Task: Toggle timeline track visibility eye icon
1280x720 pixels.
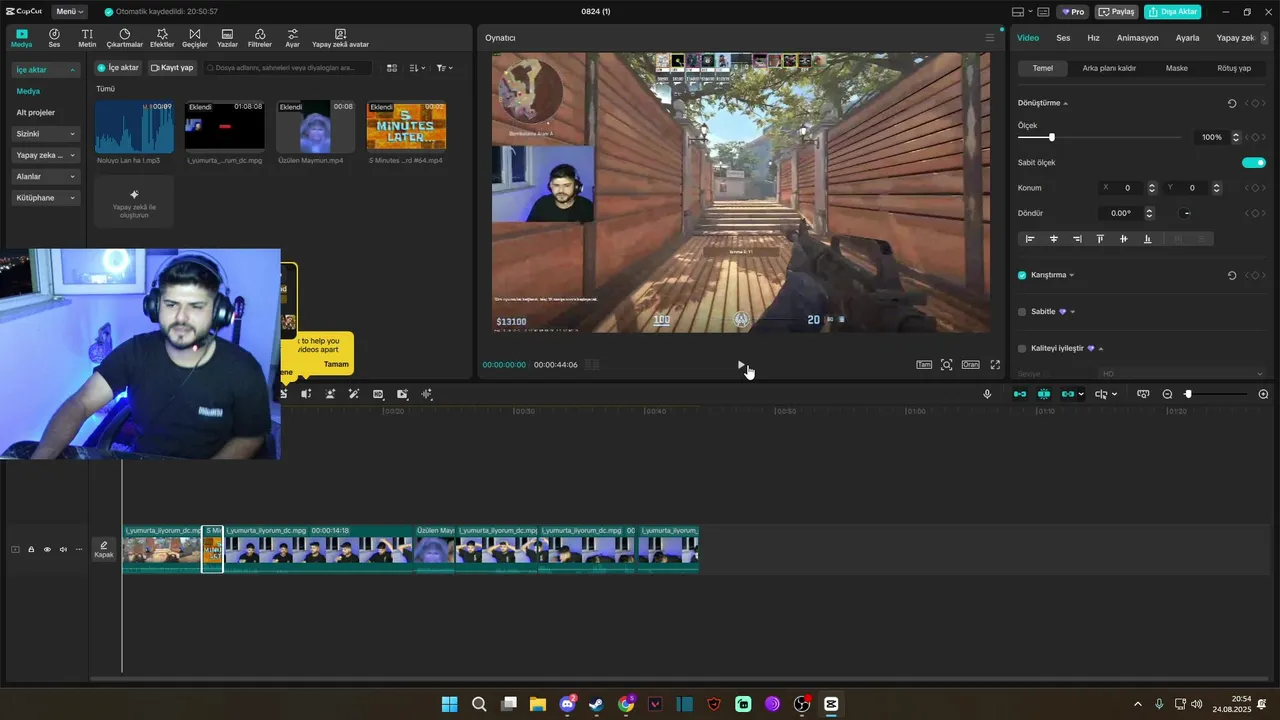Action: tap(47, 549)
